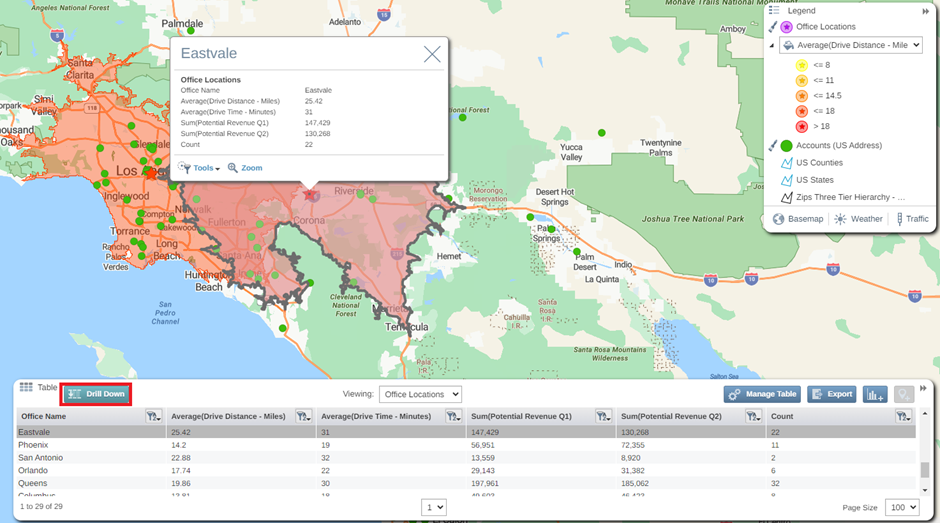Click the red '> 18' legend swatch
940x523 pixels.
point(801,126)
